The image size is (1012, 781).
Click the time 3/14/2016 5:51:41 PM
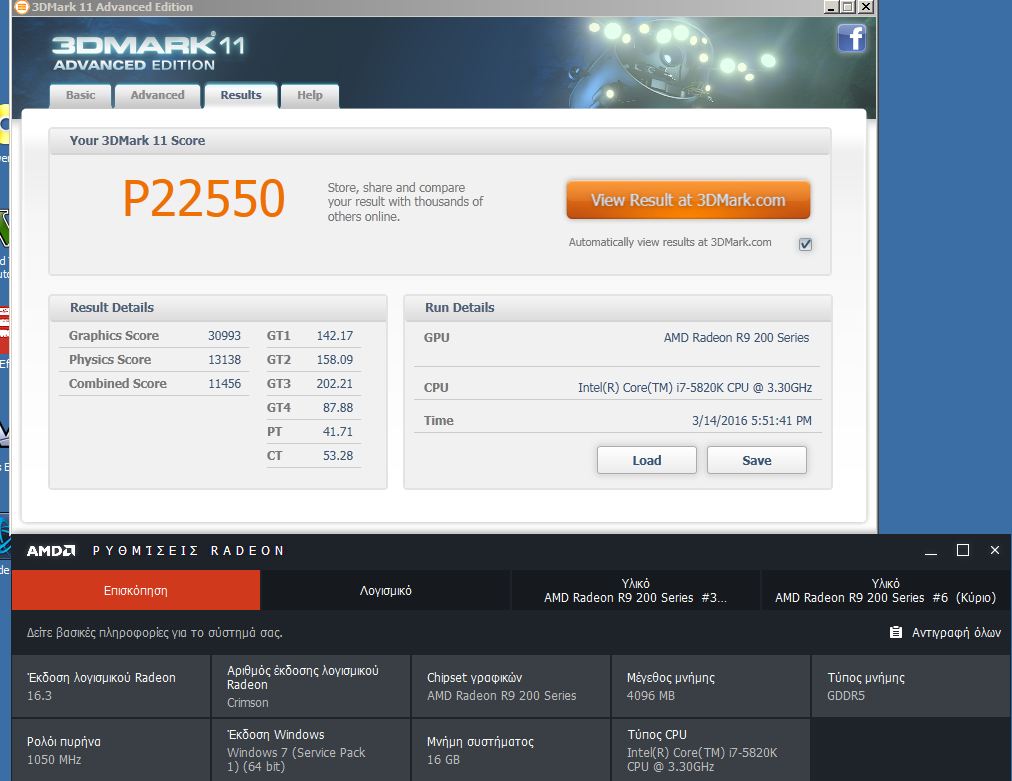click(752, 420)
